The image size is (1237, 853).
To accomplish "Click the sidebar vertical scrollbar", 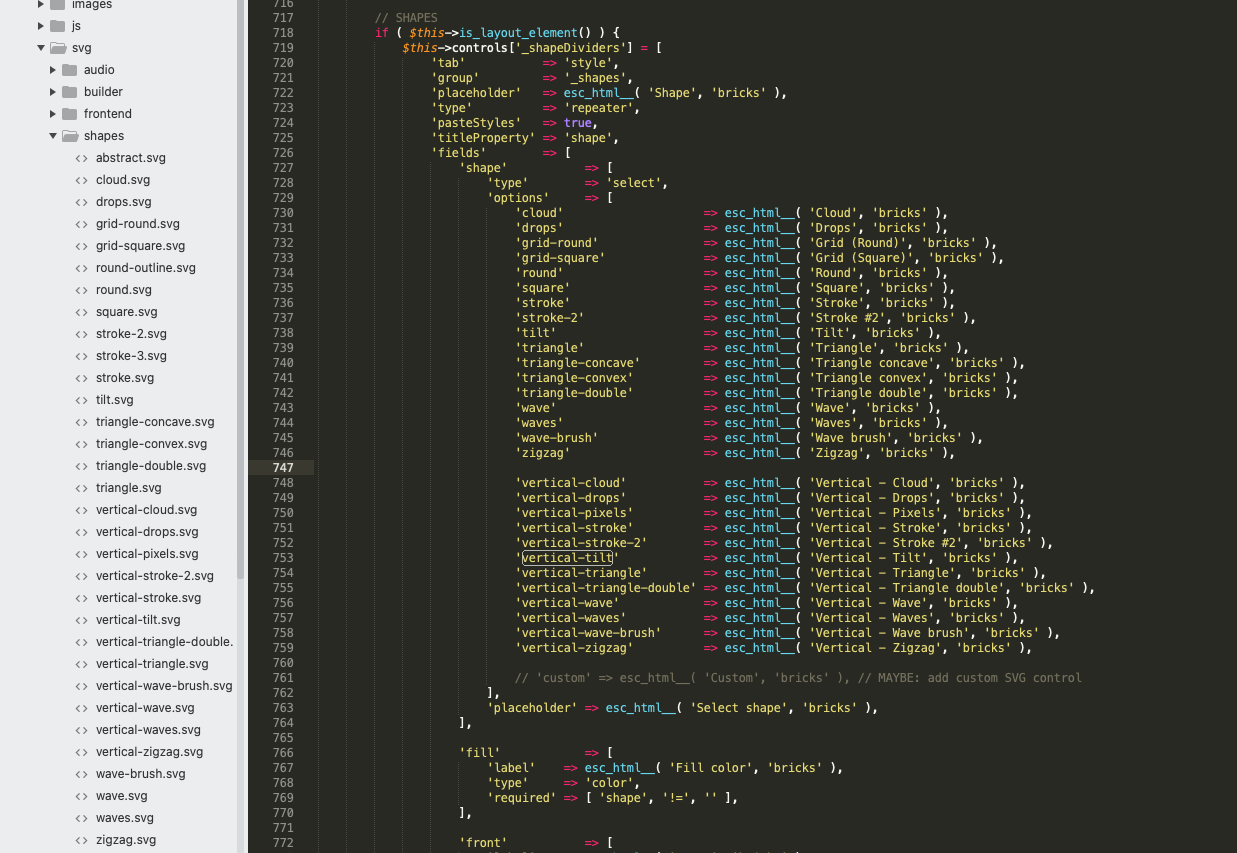I will click(x=240, y=290).
